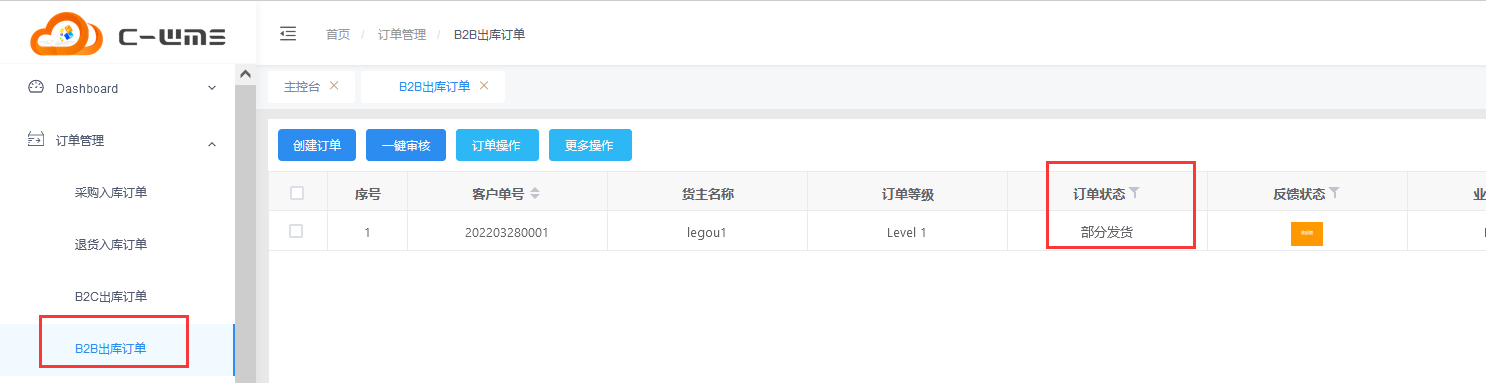
Task: Close the 主控台 tab
Action: [334, 85]
